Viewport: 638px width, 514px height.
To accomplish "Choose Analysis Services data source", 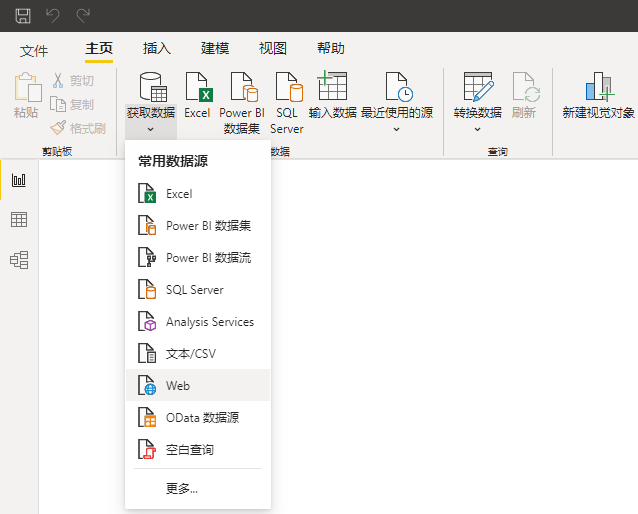I will 198,322.
